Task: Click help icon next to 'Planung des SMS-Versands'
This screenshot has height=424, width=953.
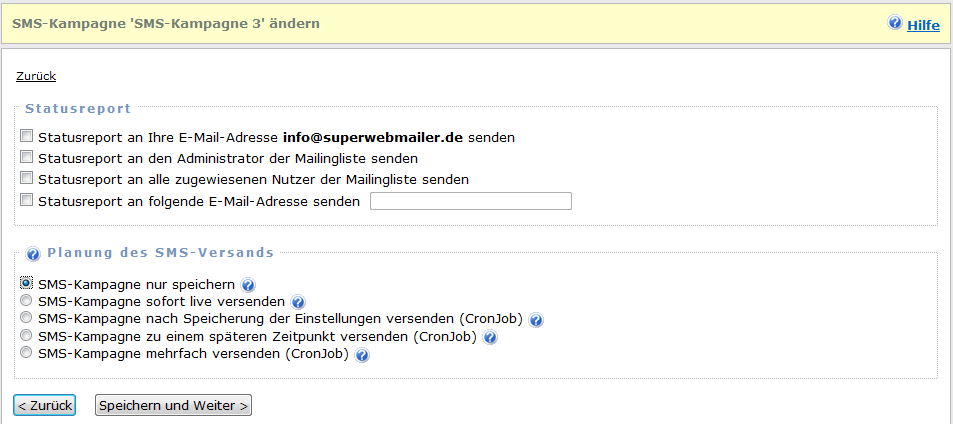Action: (x=33, y=254)
